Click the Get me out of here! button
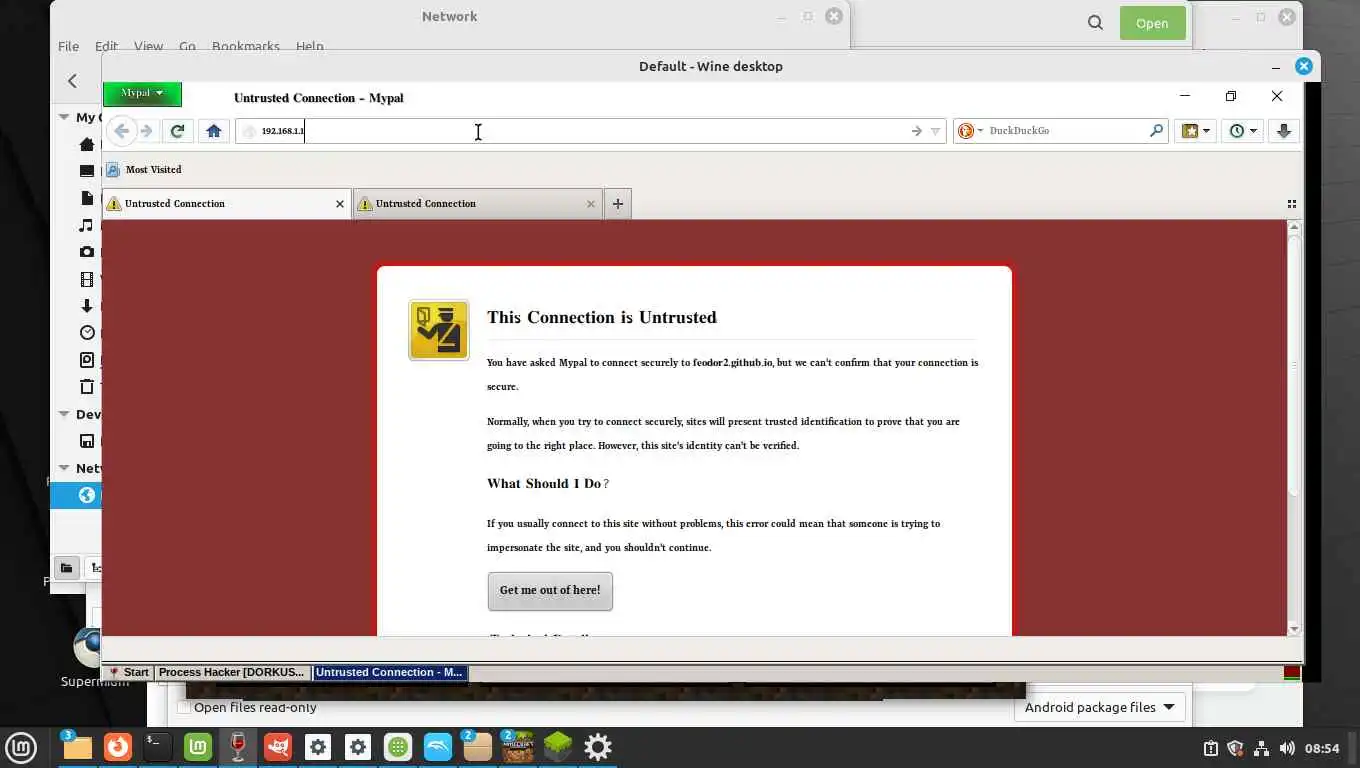The image size is (1360, 768). tap(550, 591)
